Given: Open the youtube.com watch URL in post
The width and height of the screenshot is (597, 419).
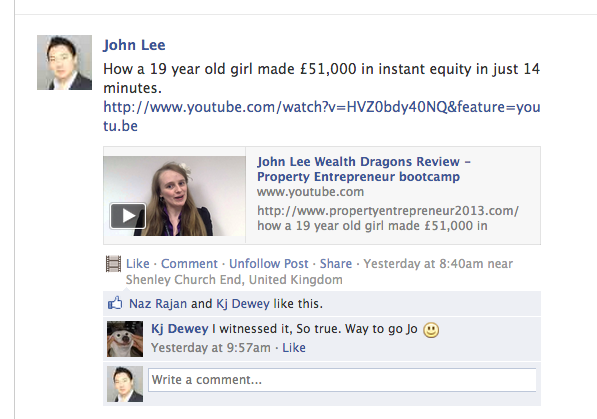Looking at the screenshot, I should point(322,116).
